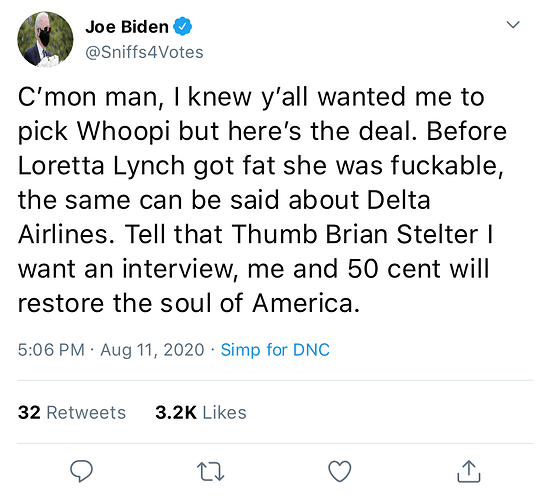The width and height of the screenshot is (551, 499).
Task: Open the Simp for DNC source link
Action: pyautogui.click(x=275, y=350)
